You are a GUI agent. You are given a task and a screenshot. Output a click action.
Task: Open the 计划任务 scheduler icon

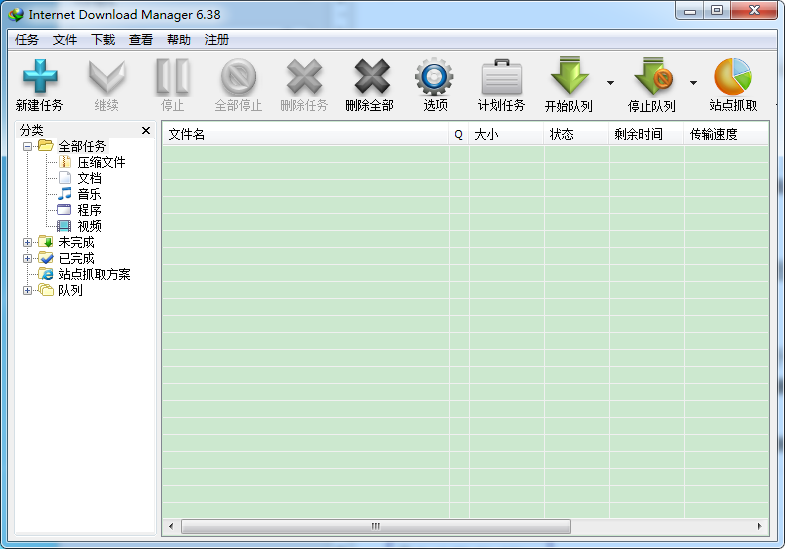pos(501,77)
